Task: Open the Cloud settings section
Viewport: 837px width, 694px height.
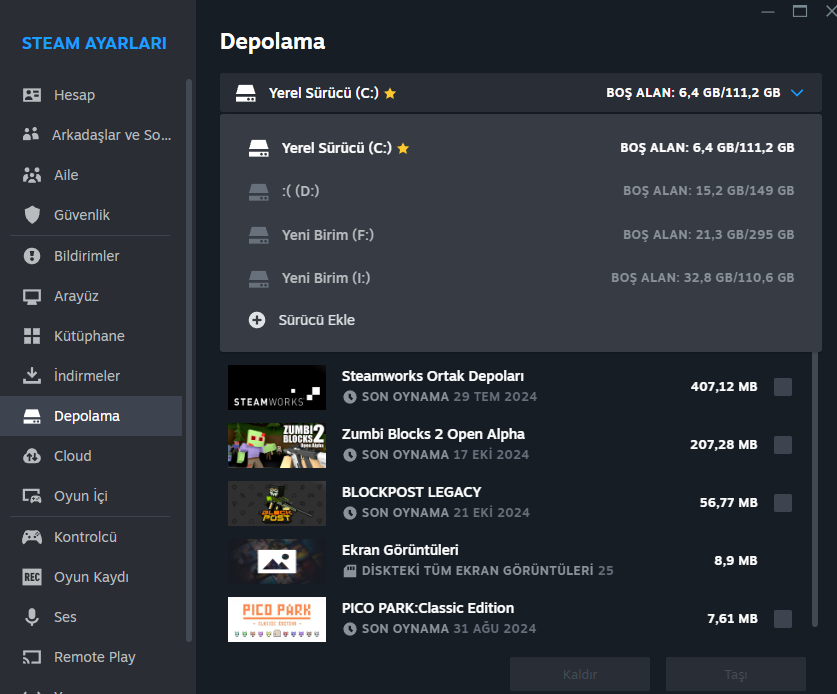Action: pyautogui.click(x=91, y=456)
